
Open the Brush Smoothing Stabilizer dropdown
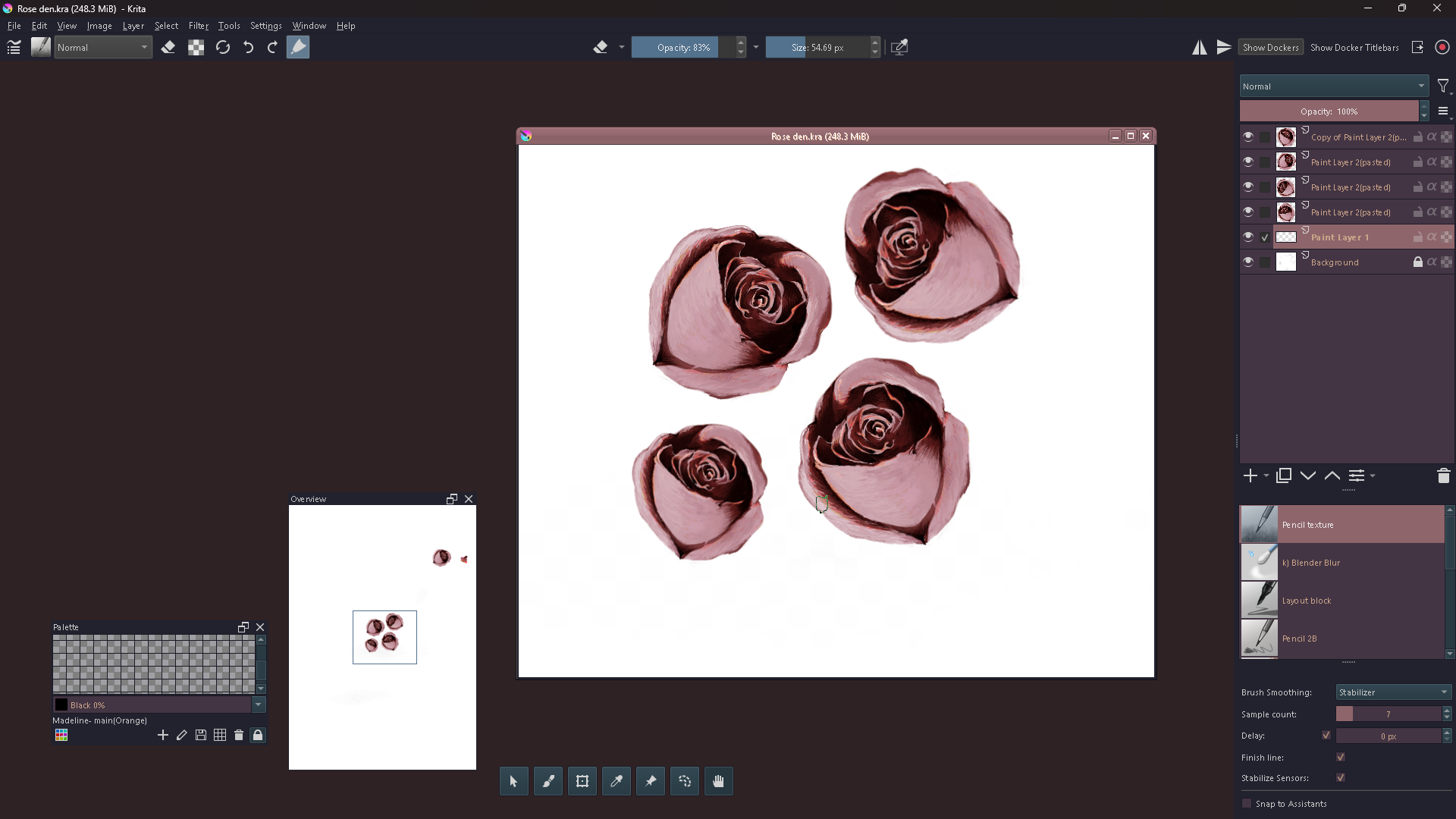pyautogui.click(x=1393, y=692)
